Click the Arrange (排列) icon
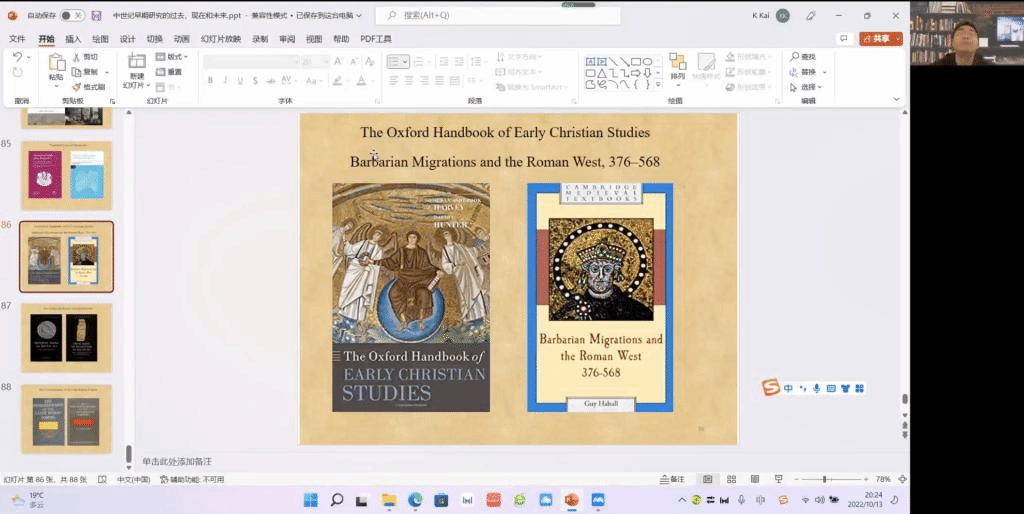Screen dimensions: 1024x514 point(678,63)
